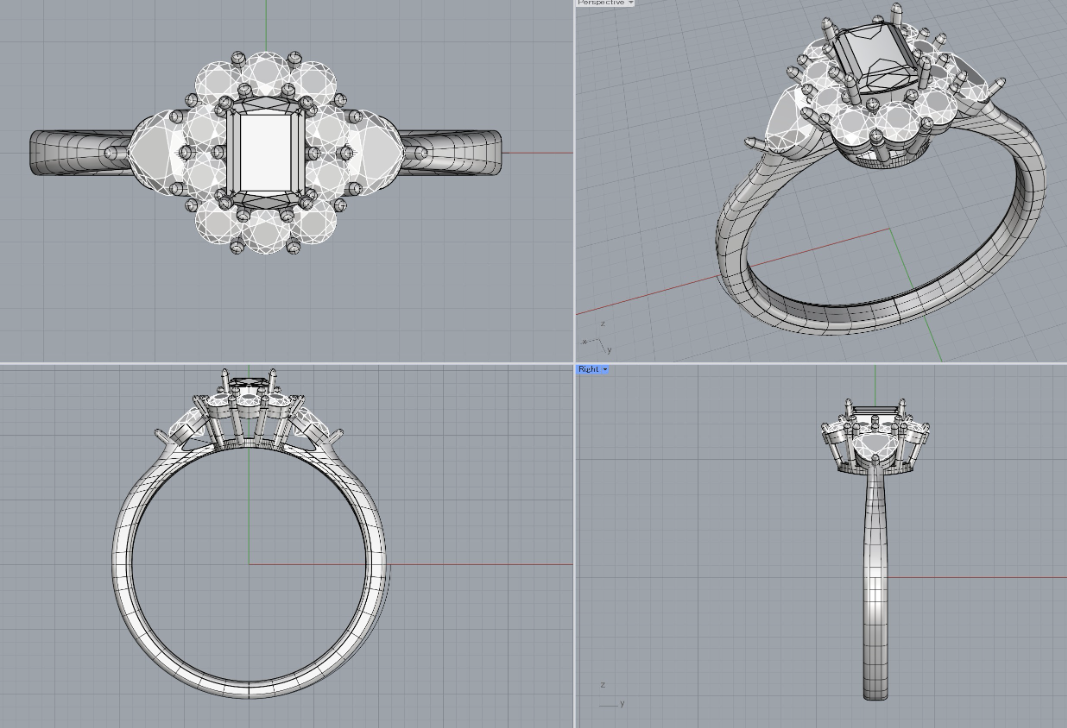Click the Right viewport title label

[589, 369]
